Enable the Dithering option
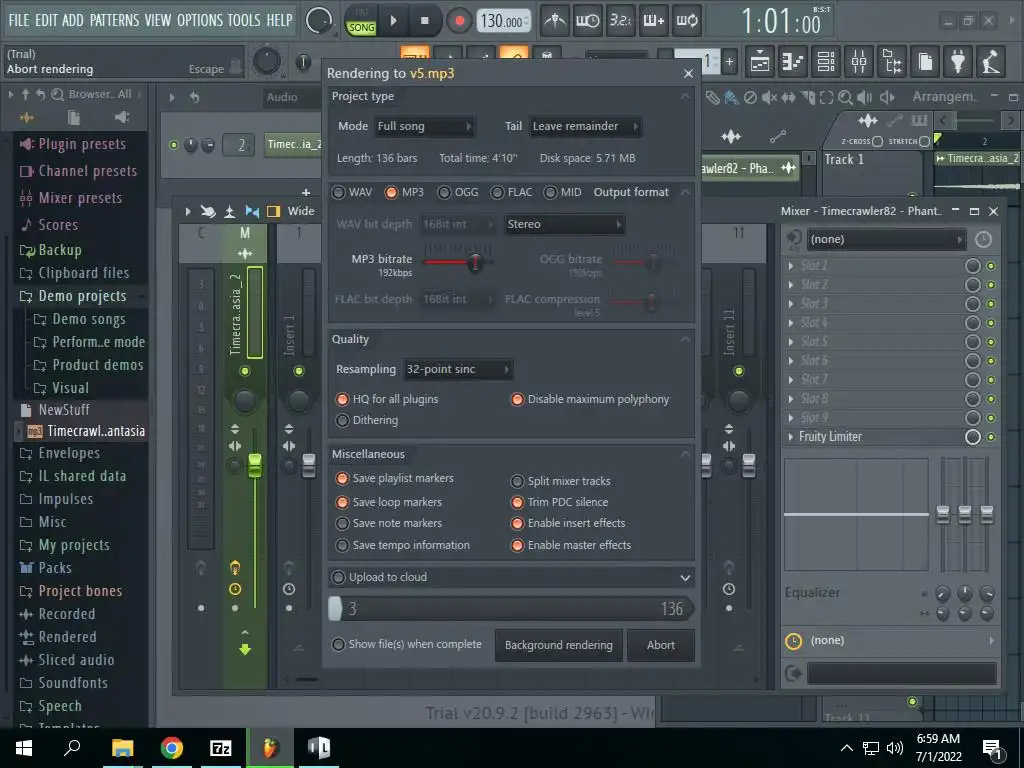Screen dimensions: 1024x768 pos(367,420)
